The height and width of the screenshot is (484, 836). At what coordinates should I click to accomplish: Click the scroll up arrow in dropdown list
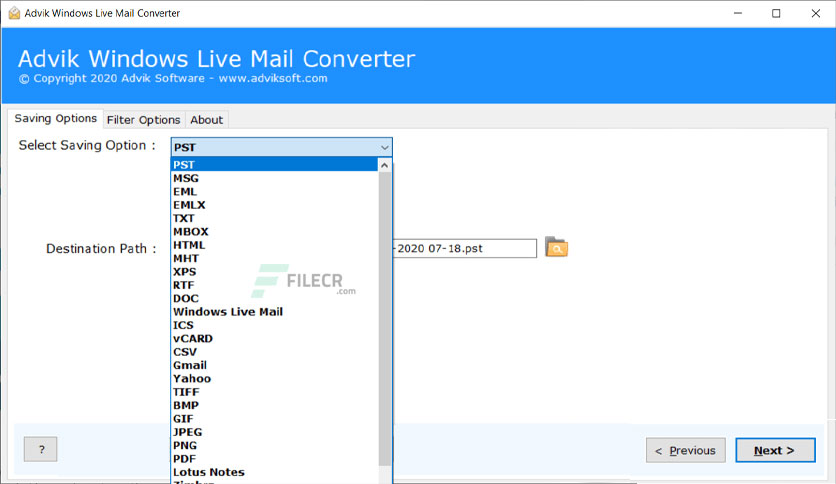[384, 165]
